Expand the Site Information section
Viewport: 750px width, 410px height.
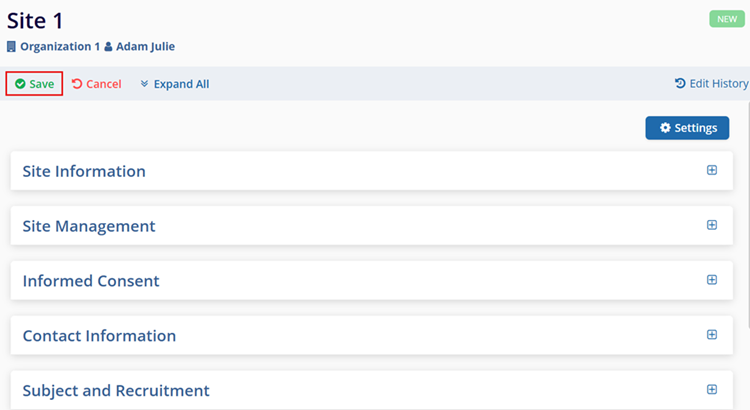712,170
